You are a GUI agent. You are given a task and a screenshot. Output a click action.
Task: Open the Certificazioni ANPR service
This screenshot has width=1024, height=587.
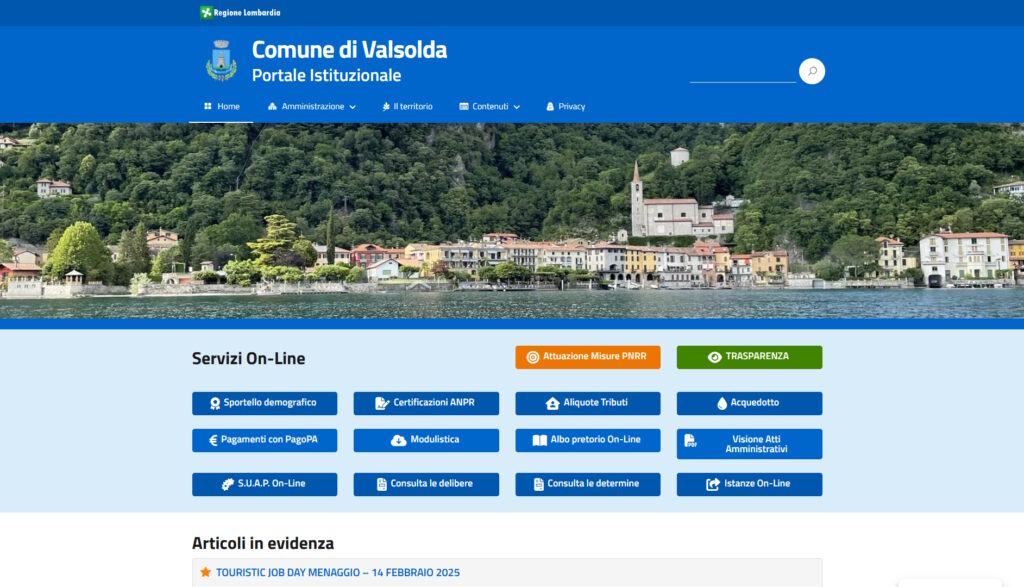[426, 404]
